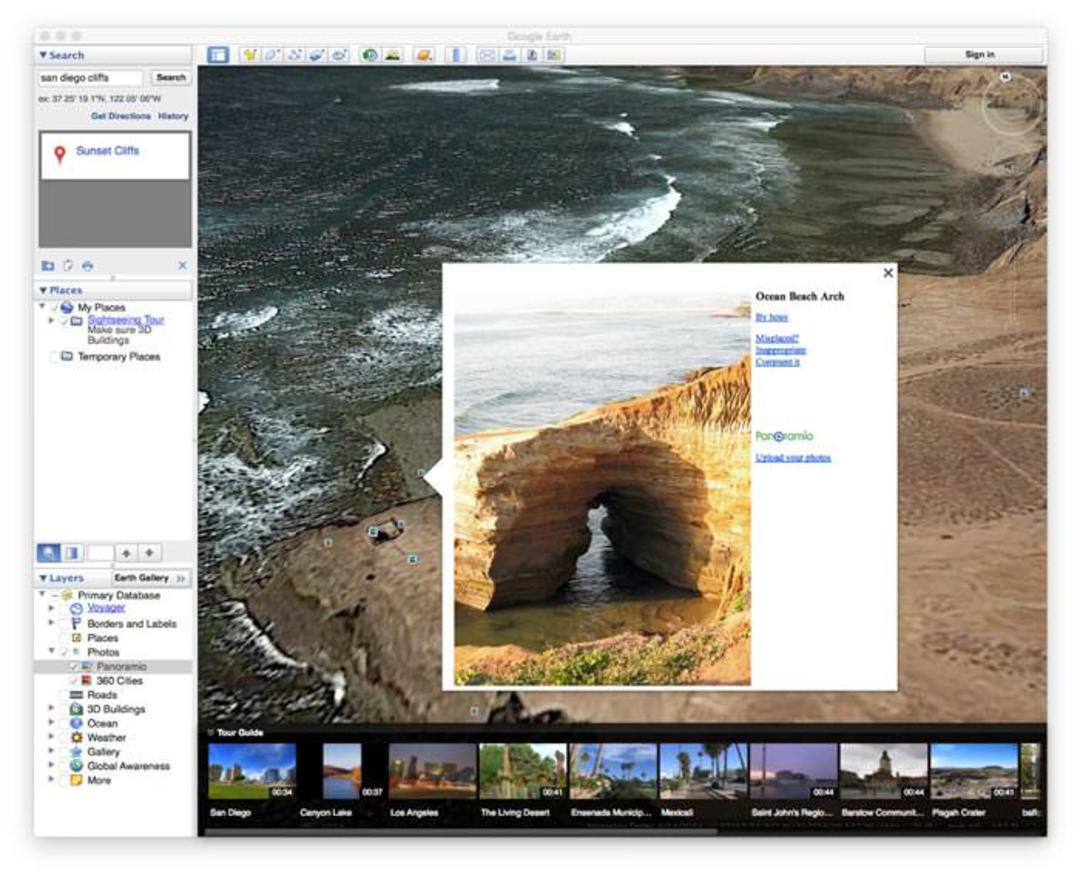This screenshot has width=1080, height=876.
Task: Switch planets using the orange planet icon
Action: 424,55
